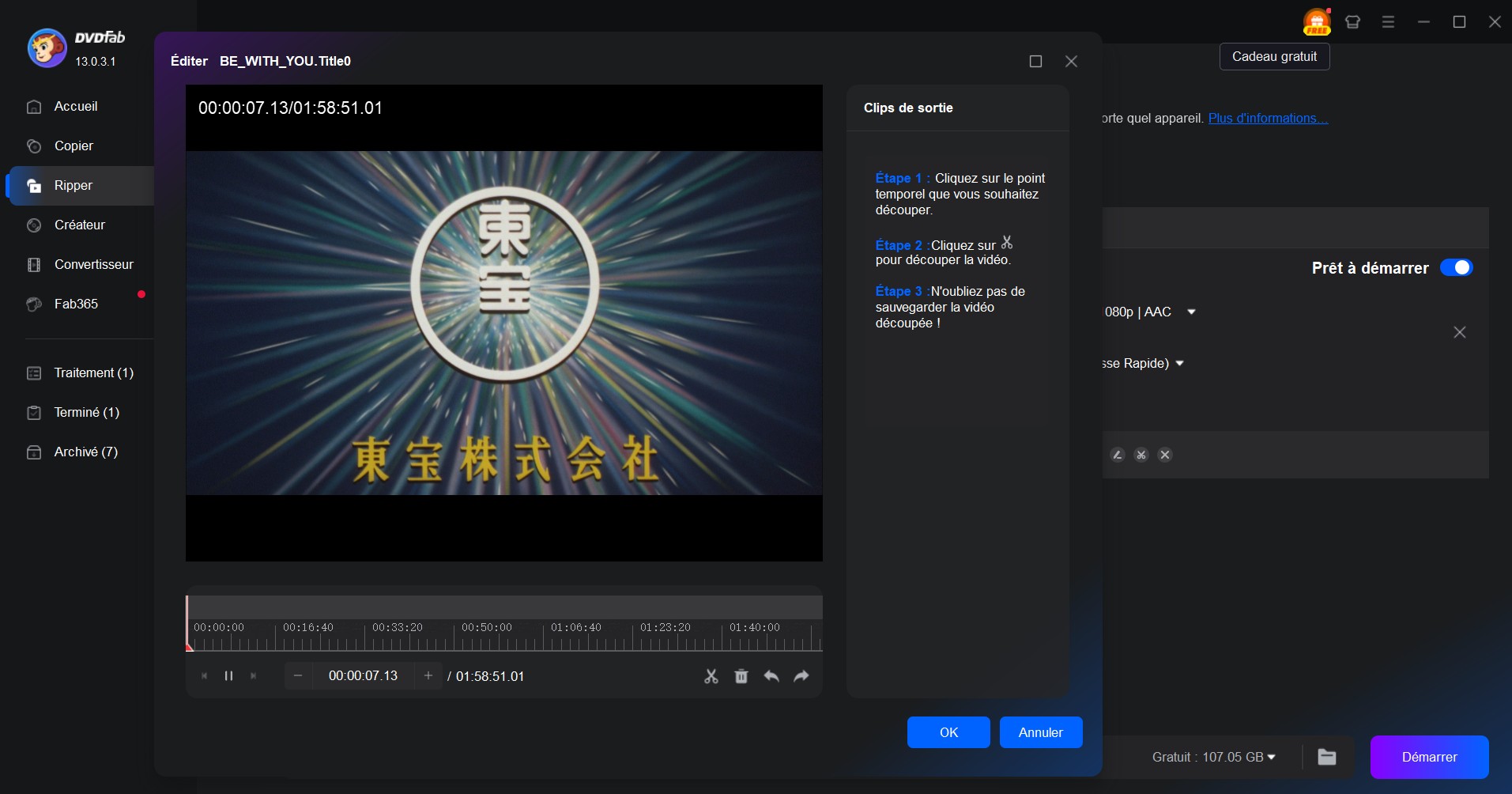The width and height of the screenshot is (1512, 794).
Task: Click the timeline at the 01:23:20 mark
Action: [666, 628]
